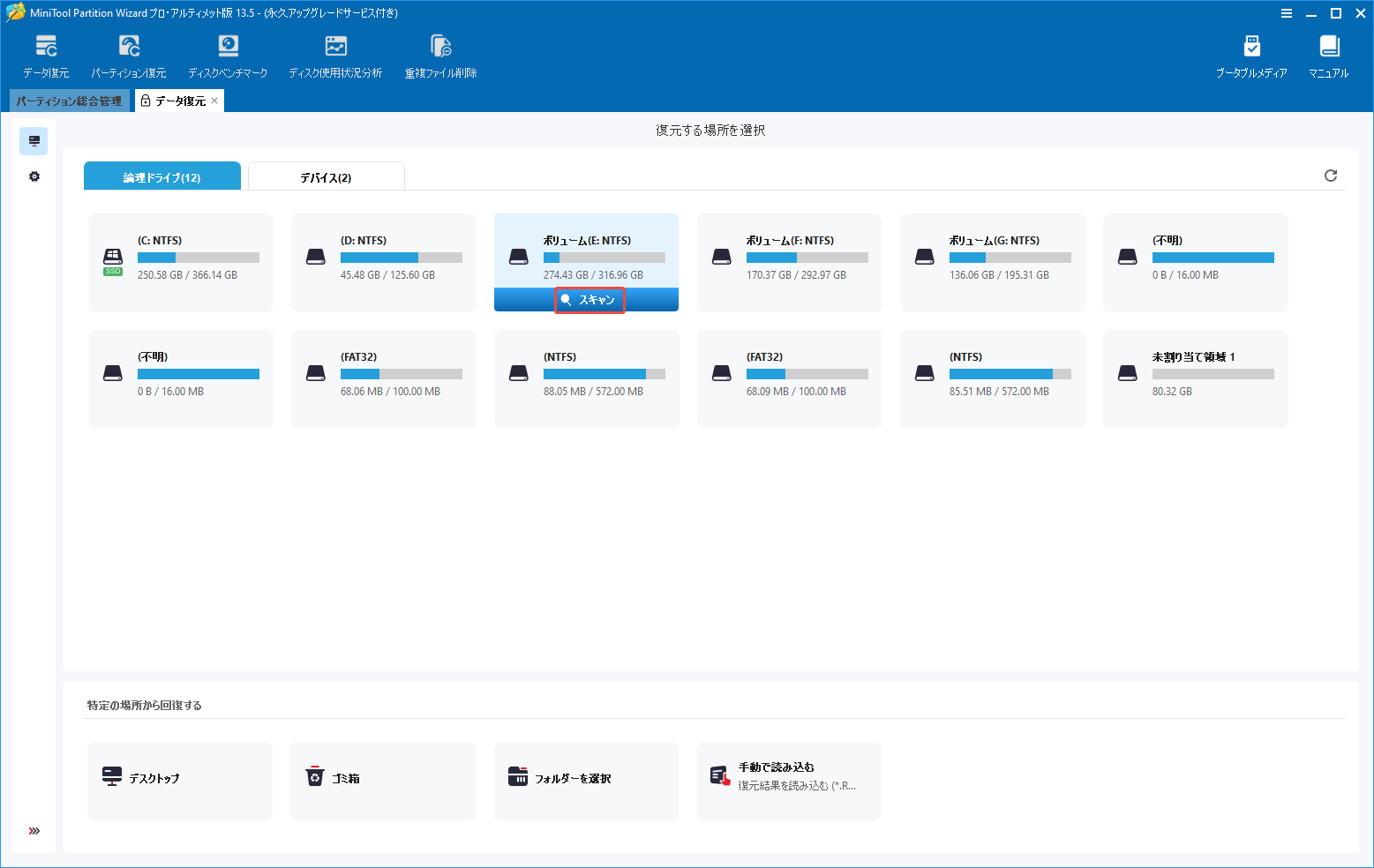Expand the collapsed sidebar with the chevron
The height and width of the screenshot is (868, 1374).
pos(34,830)
